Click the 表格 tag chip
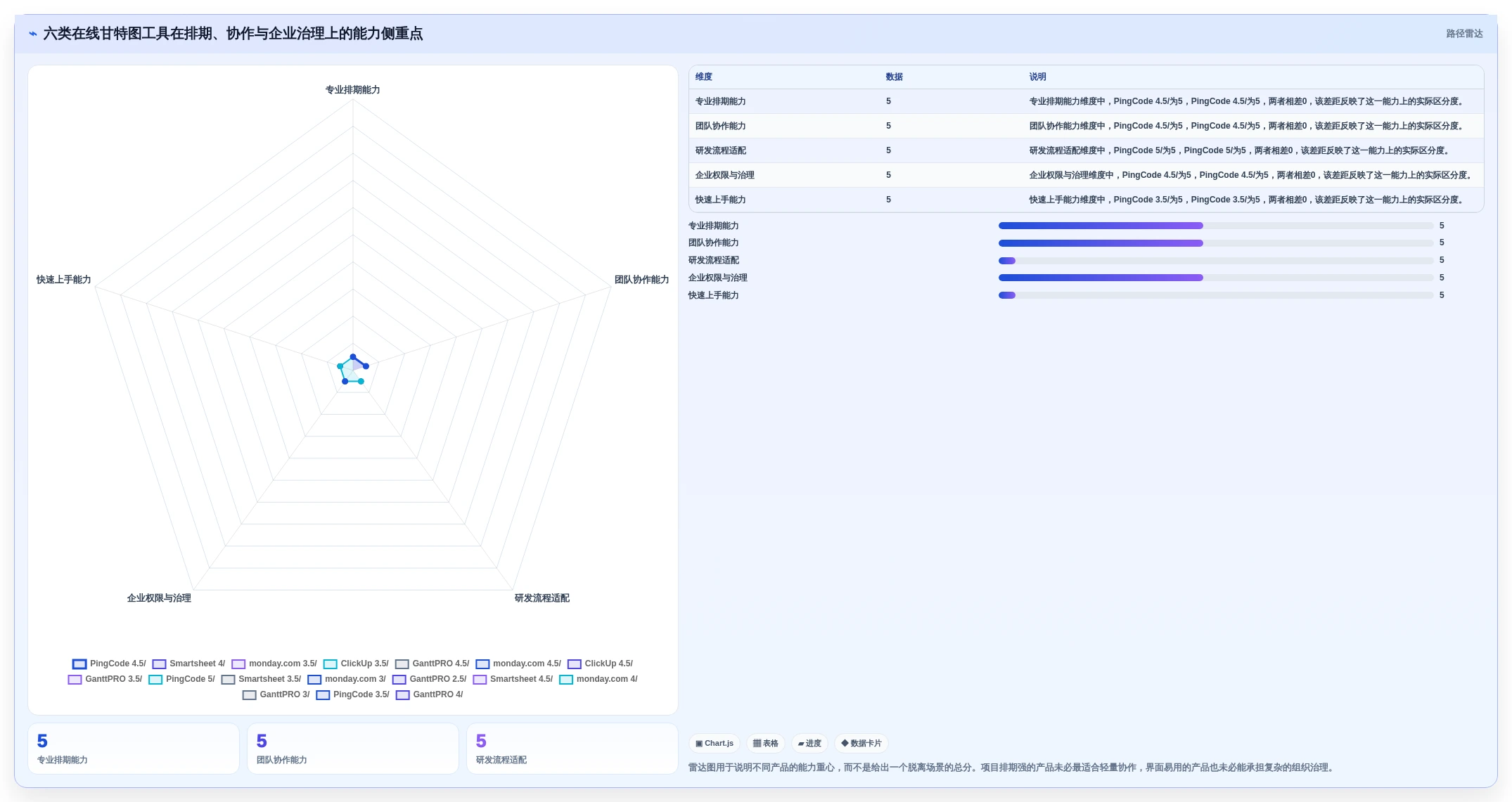Viewport: 1512px width, 802px height. click(x=766, y=744)
